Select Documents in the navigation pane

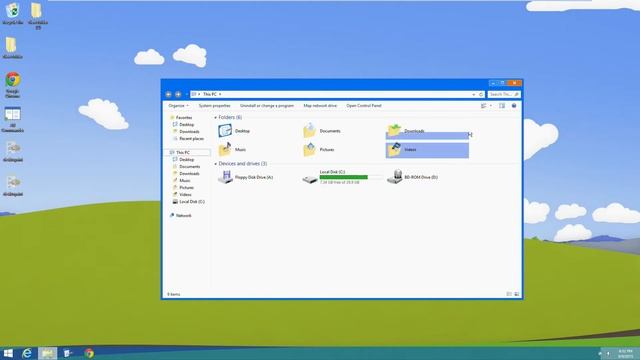point(187,167)
